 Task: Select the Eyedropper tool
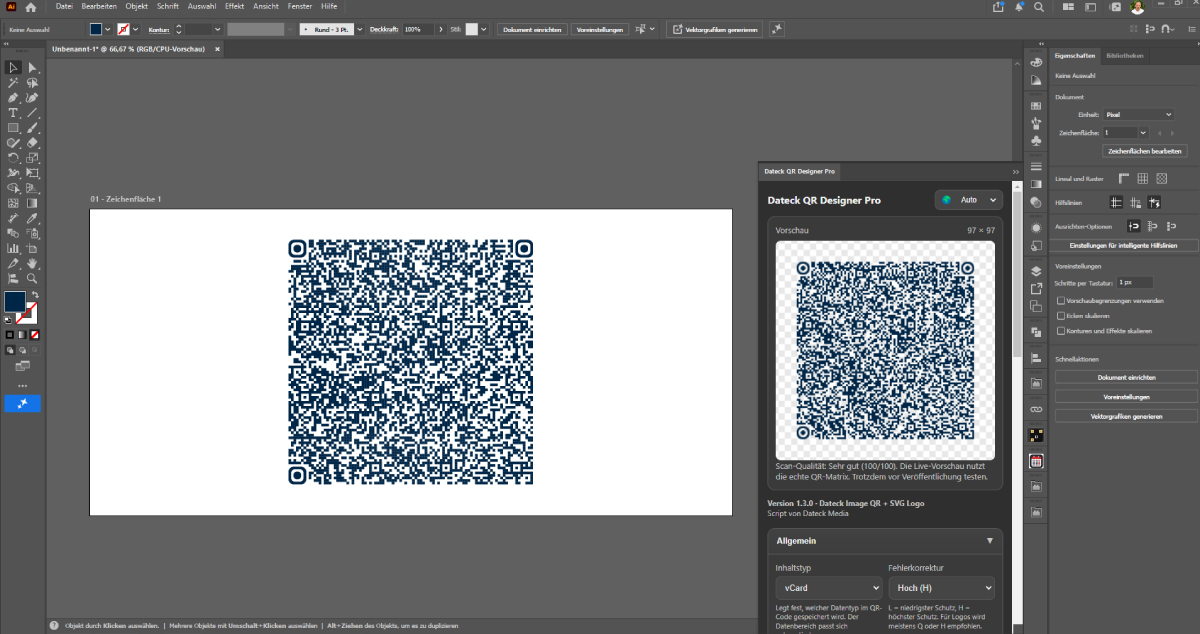point(32,217)
